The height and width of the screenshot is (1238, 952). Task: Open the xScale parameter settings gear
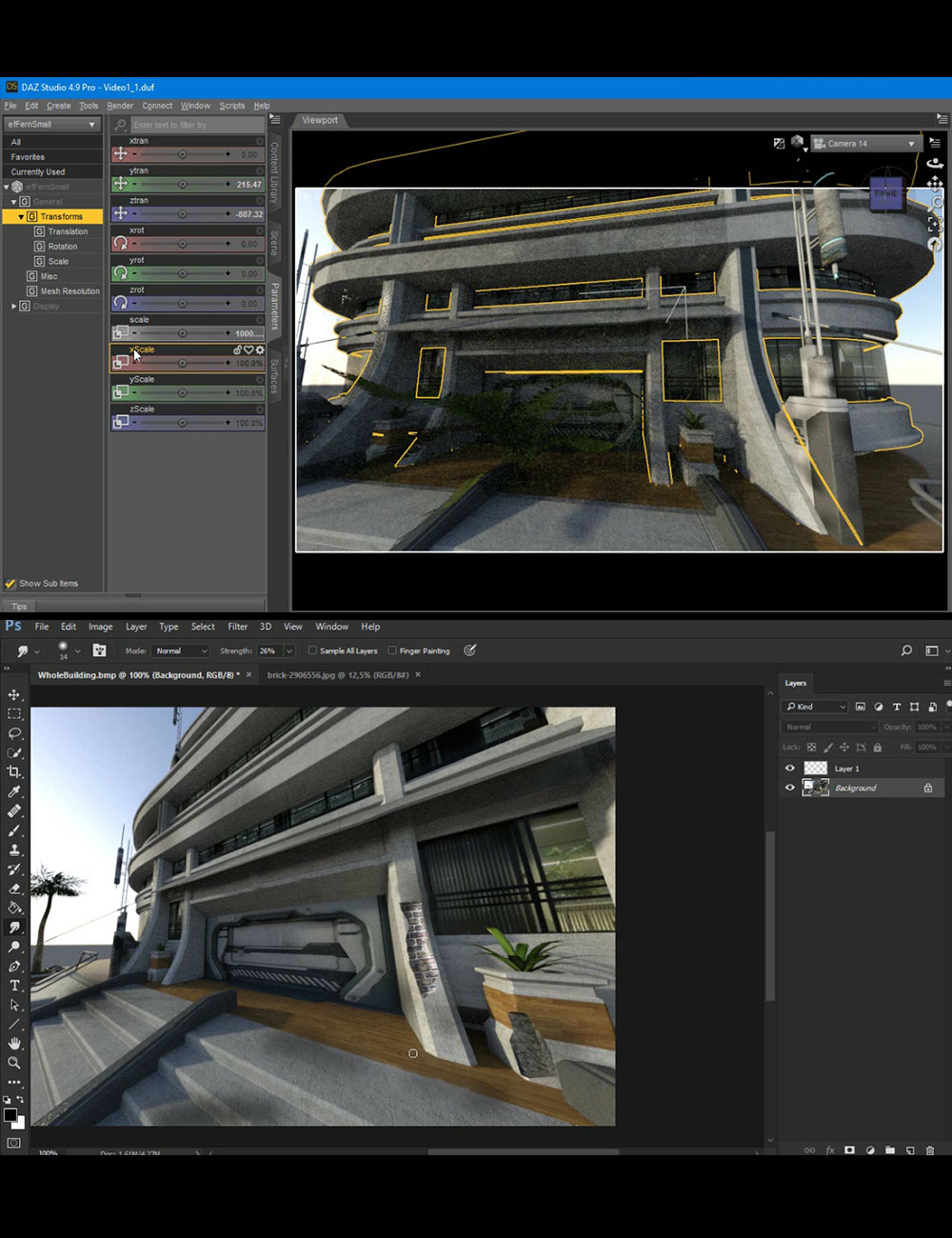[x=259, y=349]
